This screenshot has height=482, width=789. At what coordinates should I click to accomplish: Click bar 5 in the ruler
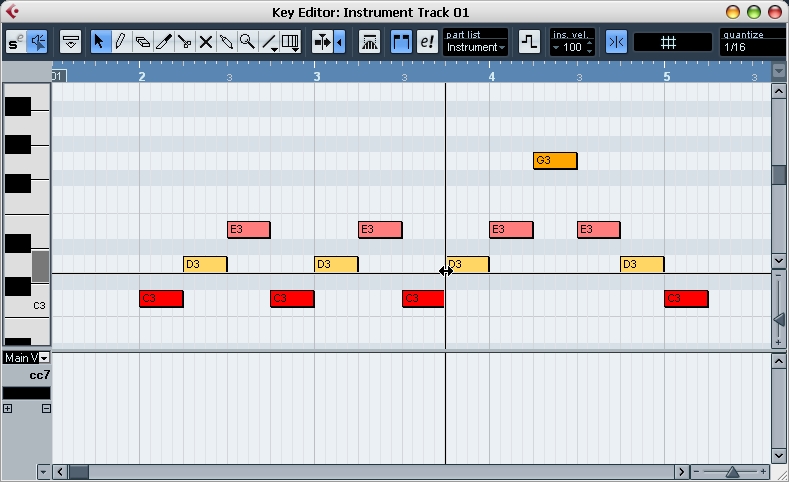(x=667, y=76)
